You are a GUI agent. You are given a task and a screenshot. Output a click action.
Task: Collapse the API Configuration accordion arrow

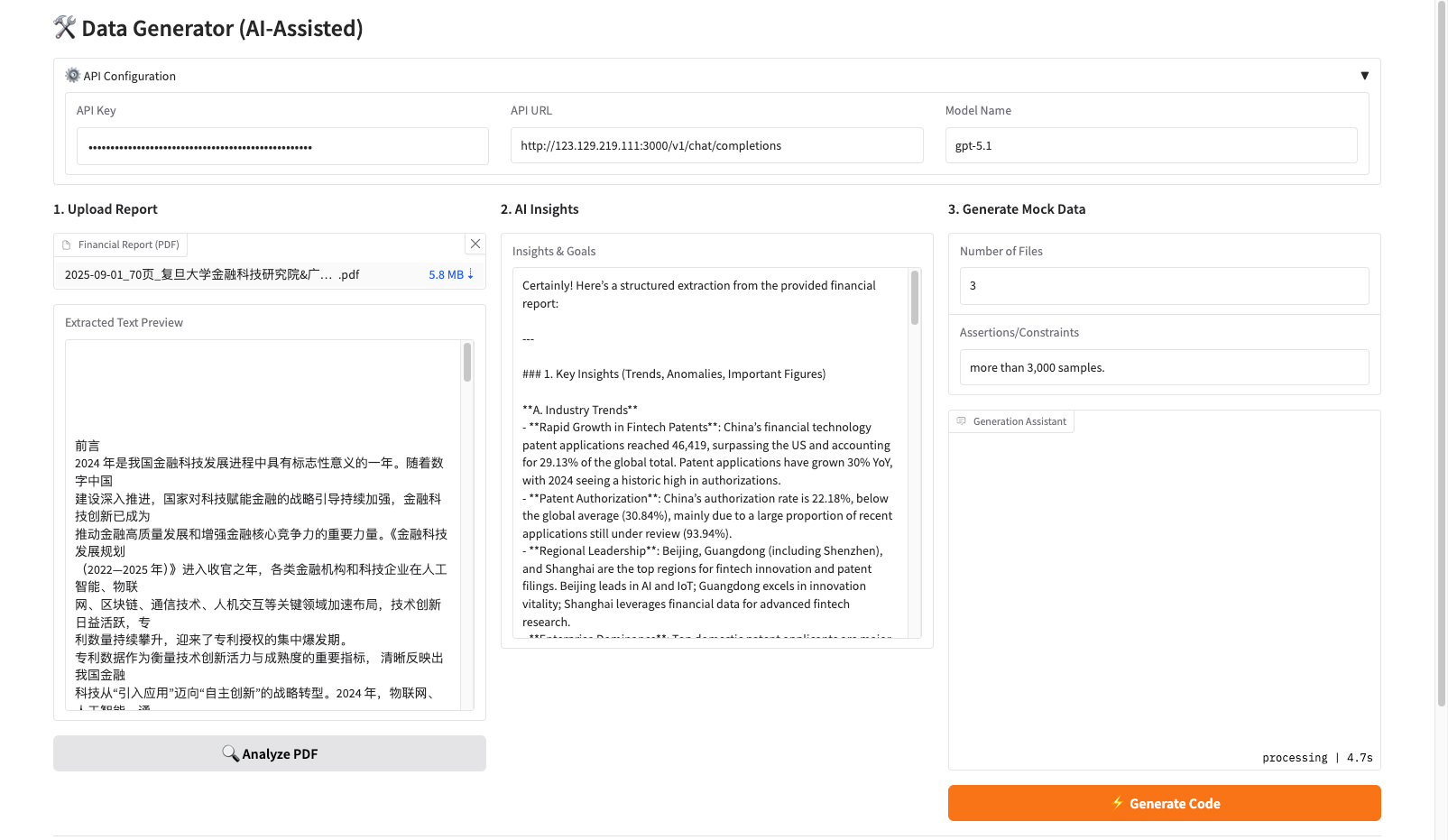click(x=1364, y=76)
